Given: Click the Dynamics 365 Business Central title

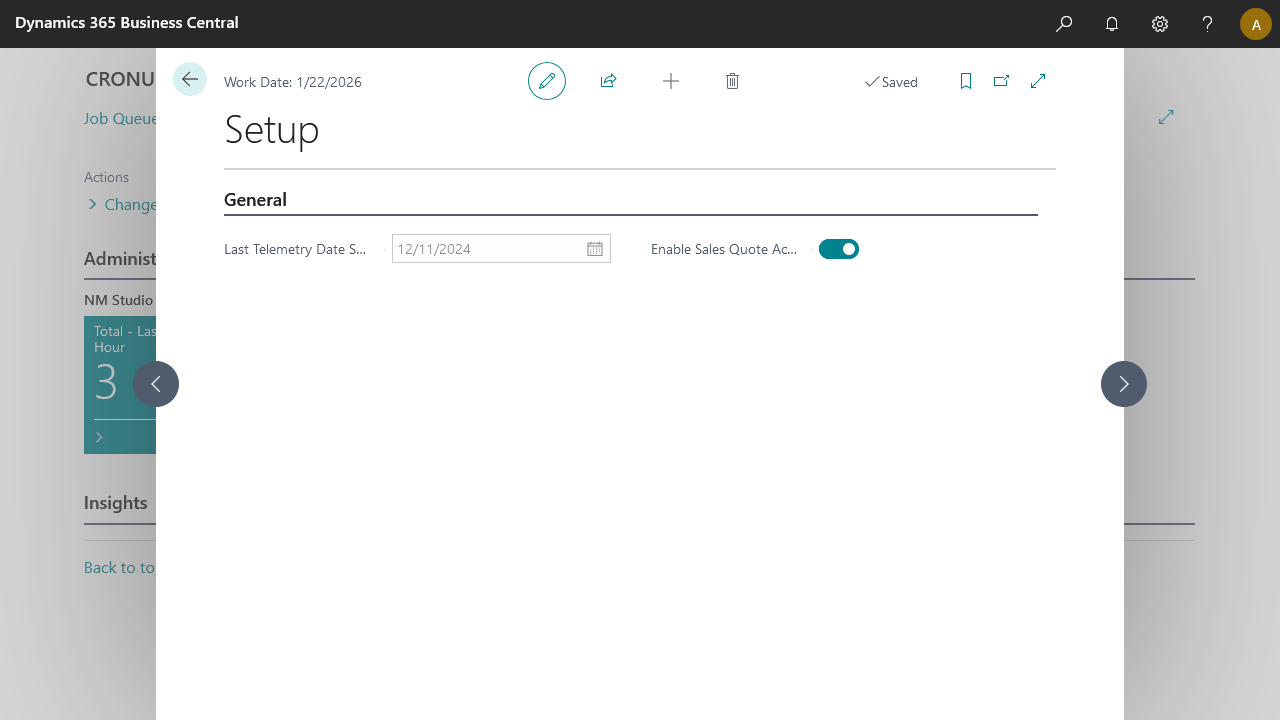Looking at the screenshot, I should [127, 22].
